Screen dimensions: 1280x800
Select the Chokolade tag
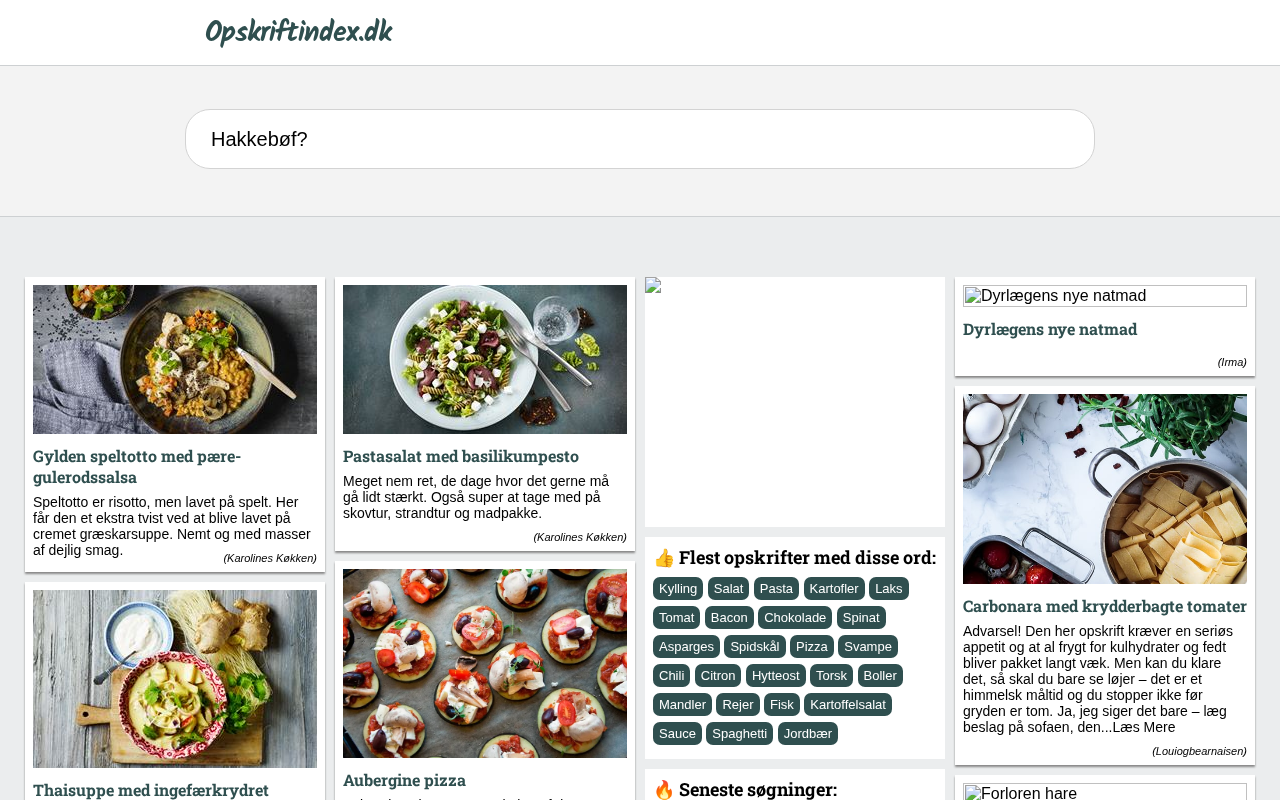[x=795, y=617]
